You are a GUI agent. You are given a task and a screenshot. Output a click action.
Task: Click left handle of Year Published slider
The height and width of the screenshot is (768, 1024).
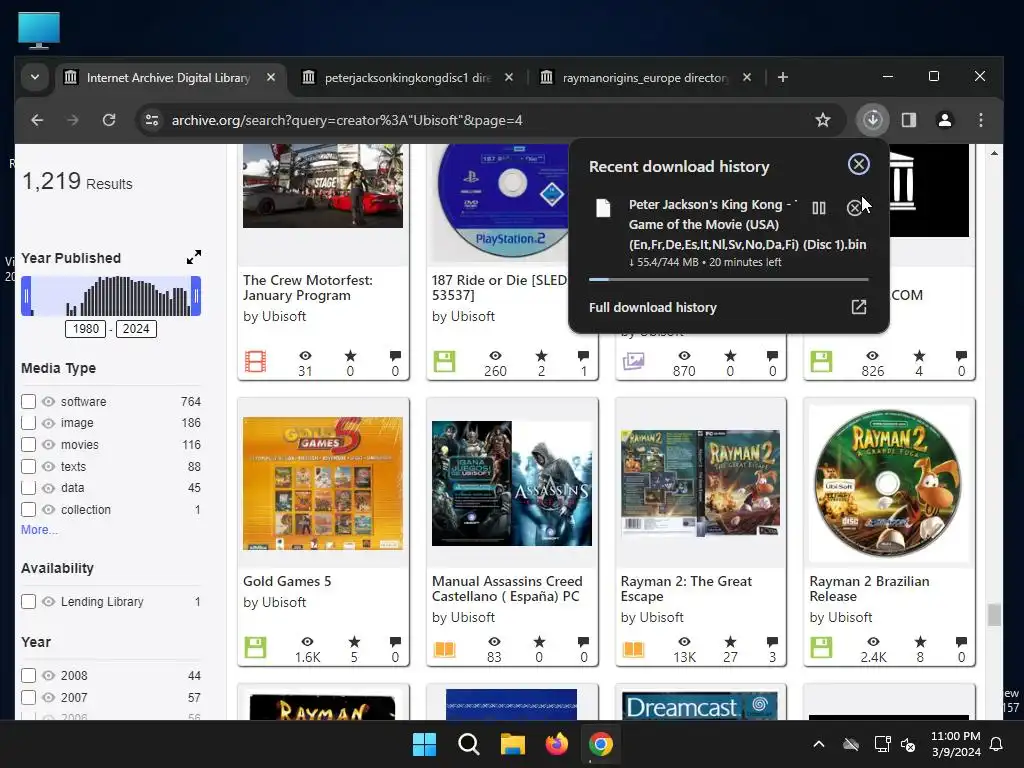[x=26, y=296]
